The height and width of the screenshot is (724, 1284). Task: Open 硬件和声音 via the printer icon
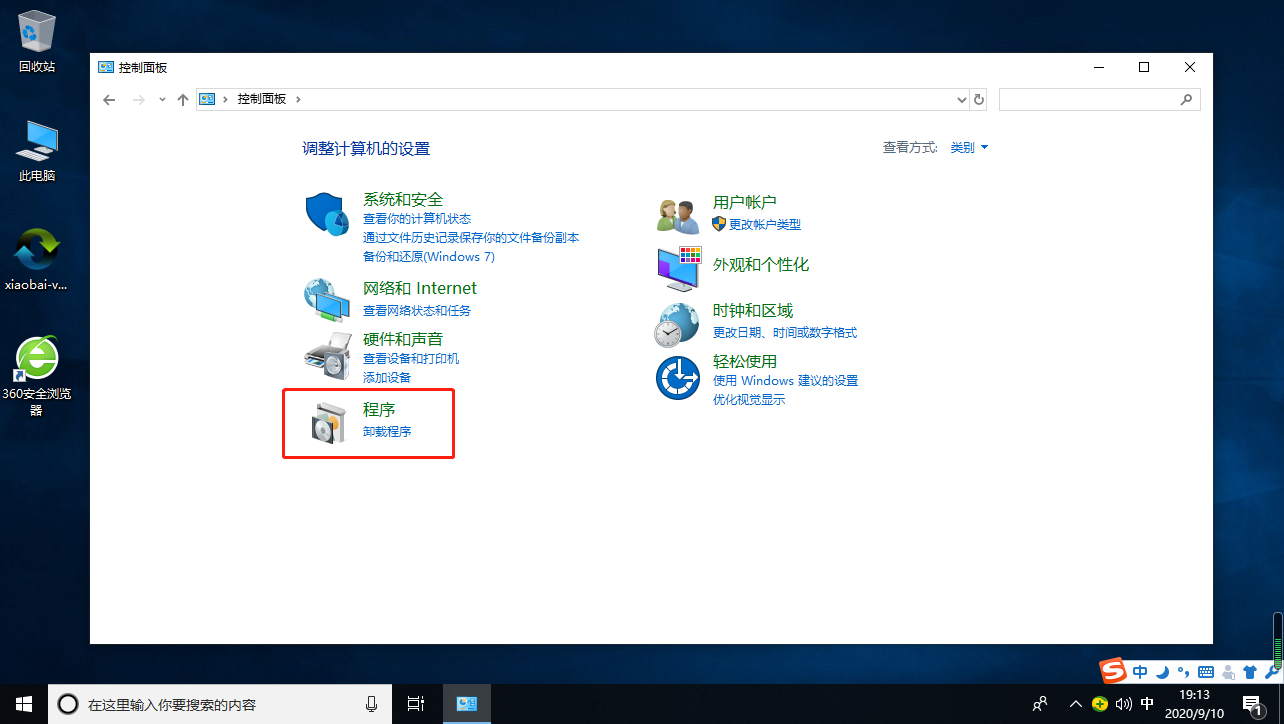[326, 355]
